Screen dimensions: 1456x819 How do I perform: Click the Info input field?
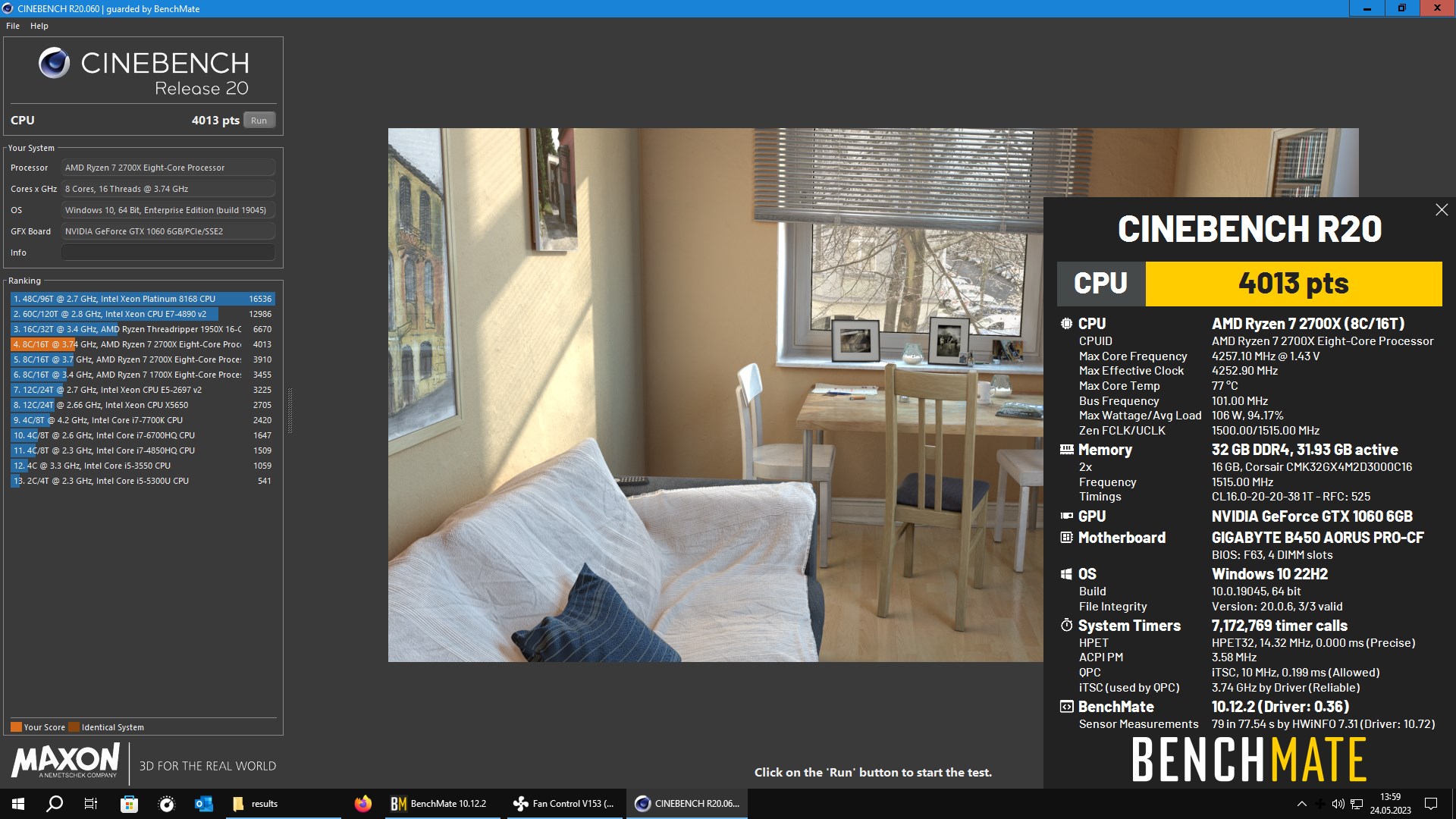tap(168, 253)
